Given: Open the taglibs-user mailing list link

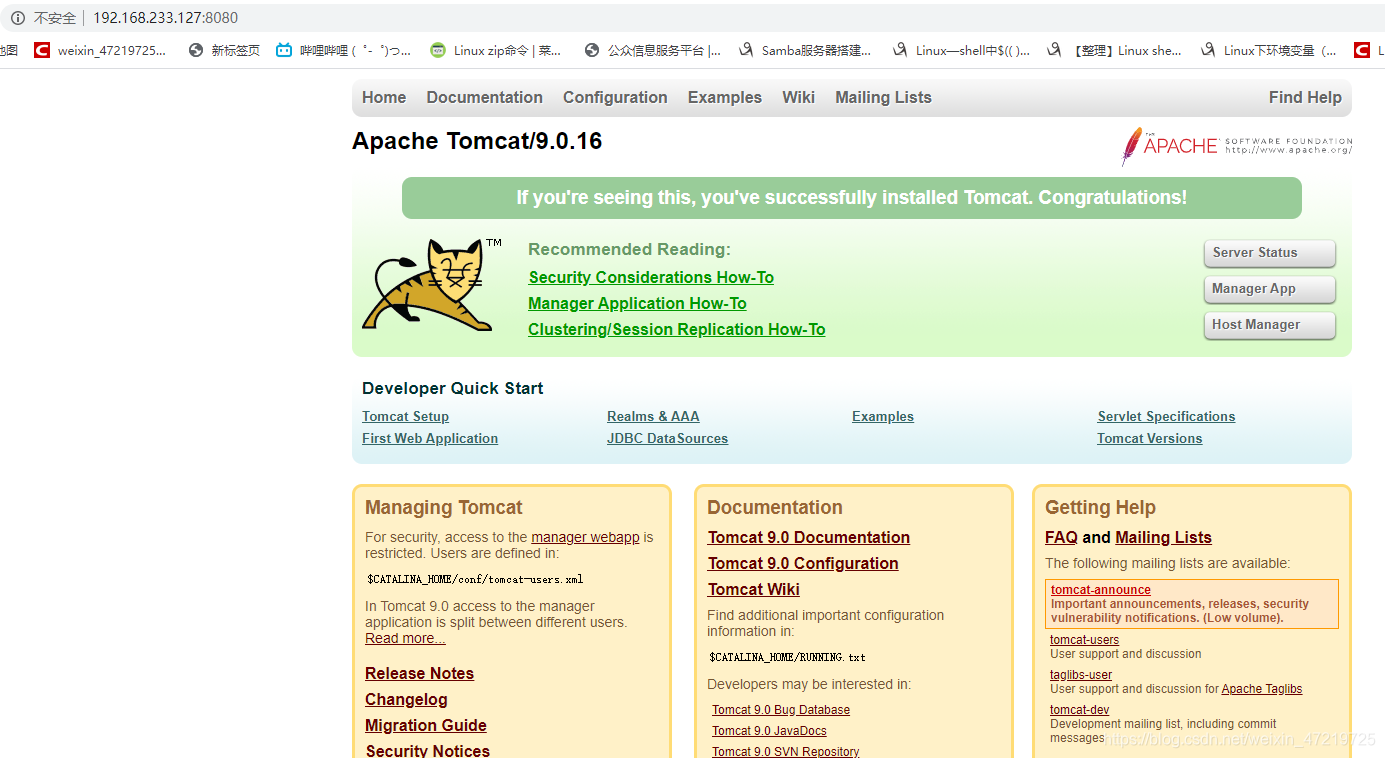Looking at the screenshot, I should [x=1081, y=675].
